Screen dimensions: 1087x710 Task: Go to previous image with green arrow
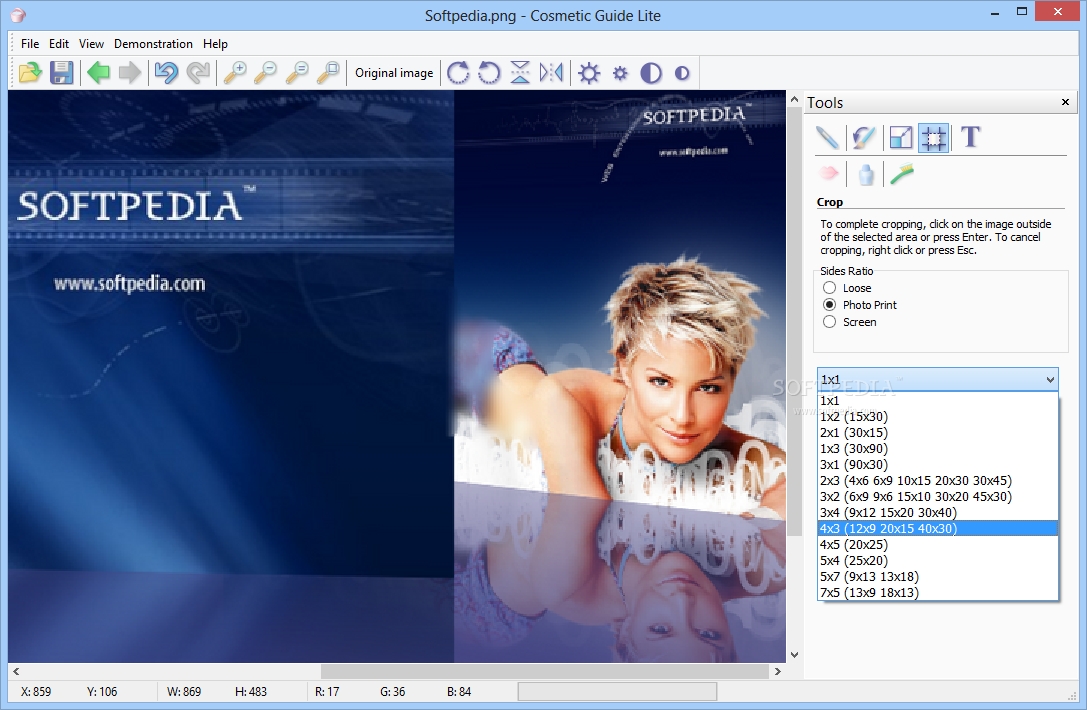pos(98,73)
